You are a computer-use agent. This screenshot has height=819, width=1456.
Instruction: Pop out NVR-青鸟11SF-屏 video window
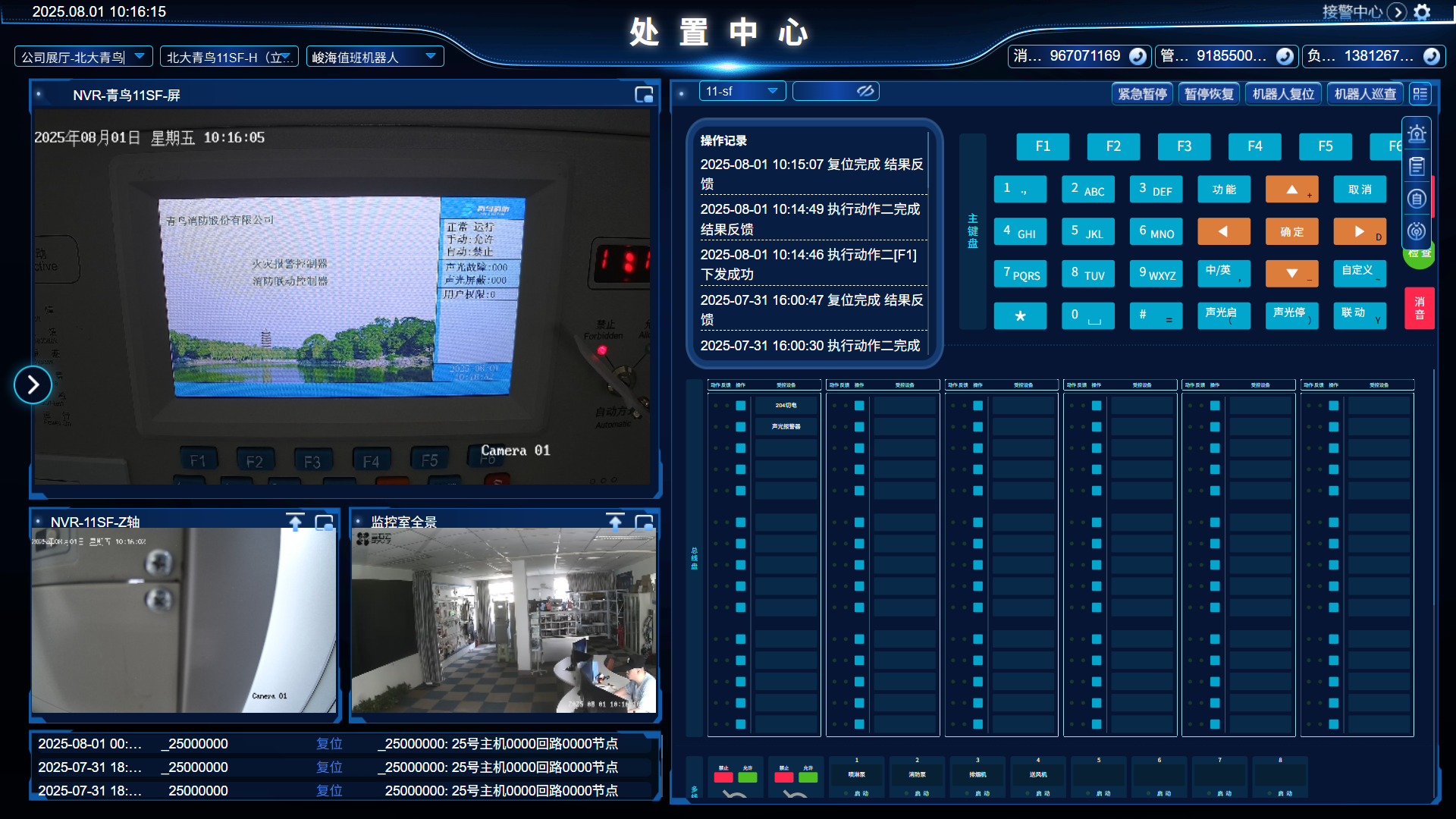644,95
